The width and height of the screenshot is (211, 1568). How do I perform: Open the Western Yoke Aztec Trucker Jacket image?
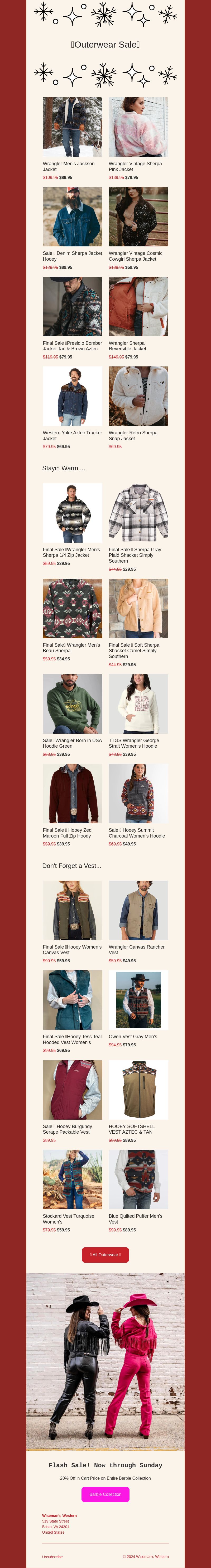pyautogui.click(x=72, y=396)
